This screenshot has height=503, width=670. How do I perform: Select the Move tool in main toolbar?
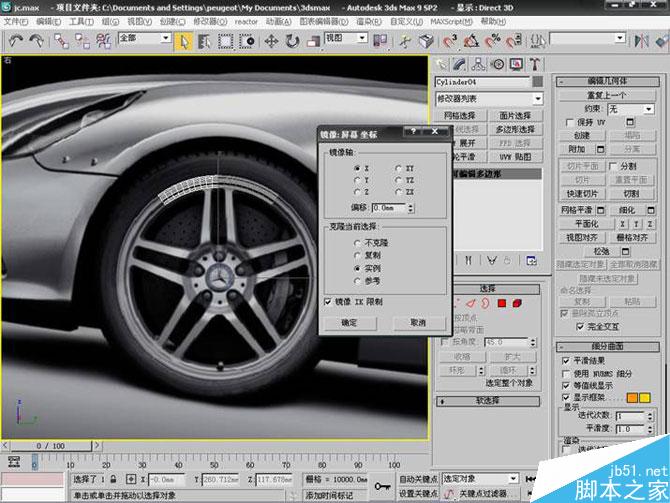pos(271,41)
